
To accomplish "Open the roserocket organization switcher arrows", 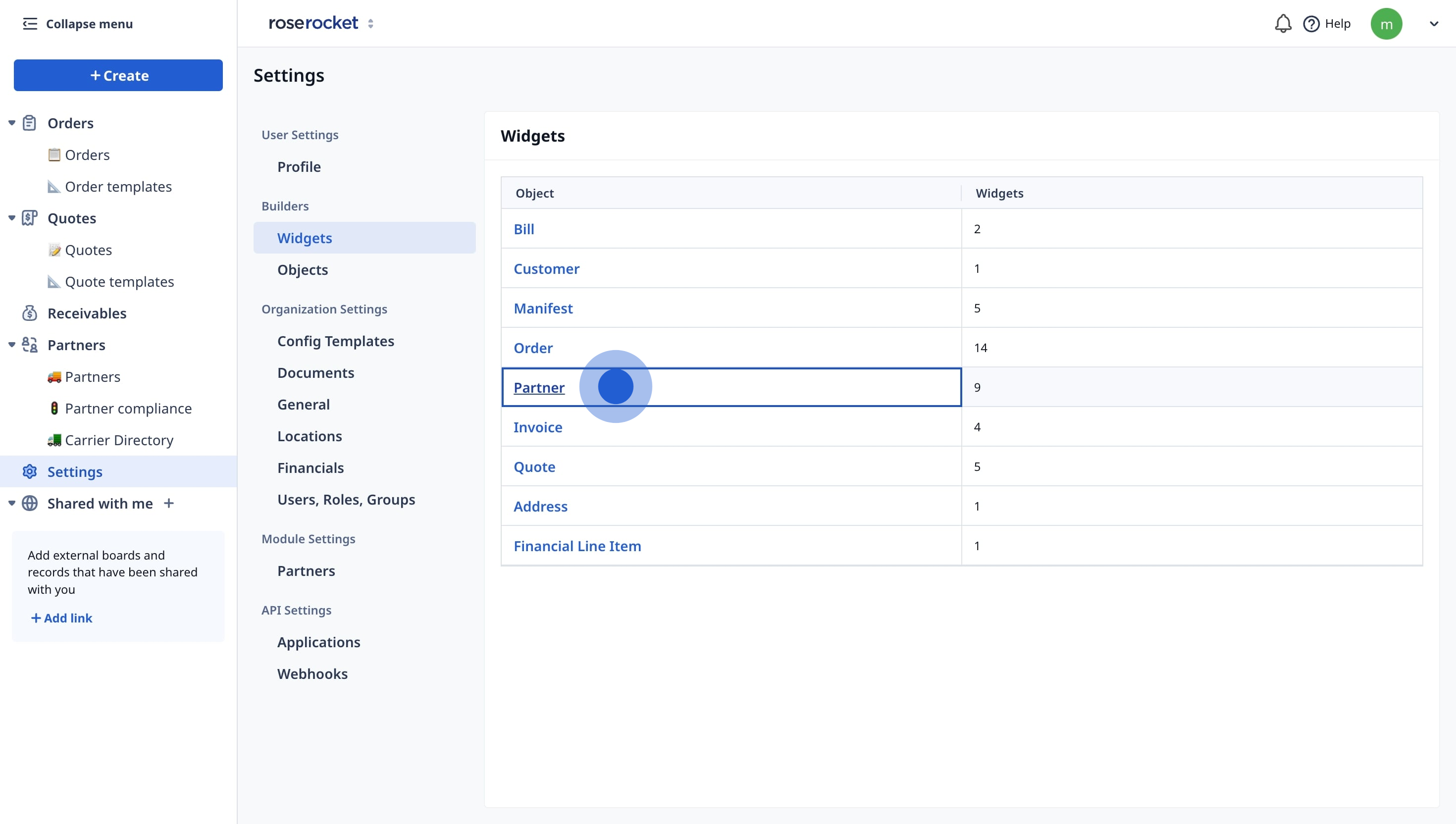I will point(370,24).
